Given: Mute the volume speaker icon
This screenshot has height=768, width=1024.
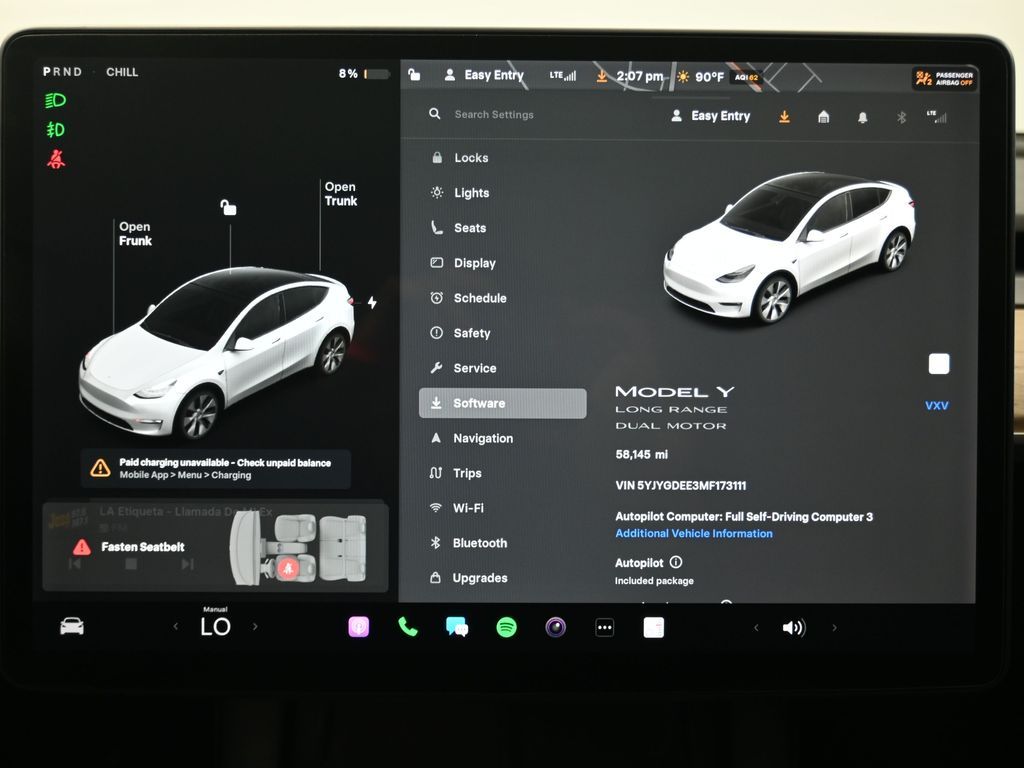Looking at the screenshot, I should [x=793, y=628].
